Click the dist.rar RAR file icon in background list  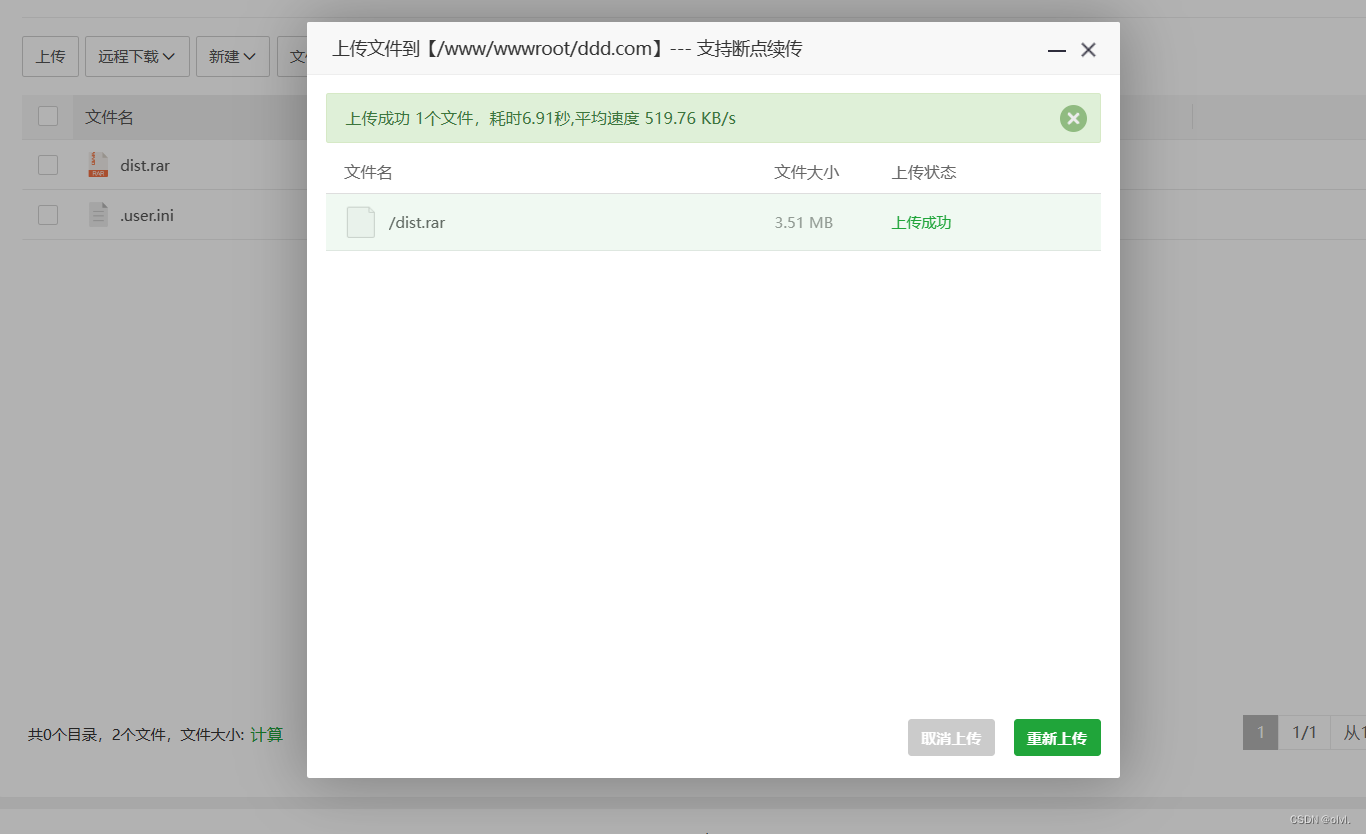point(98,165)
